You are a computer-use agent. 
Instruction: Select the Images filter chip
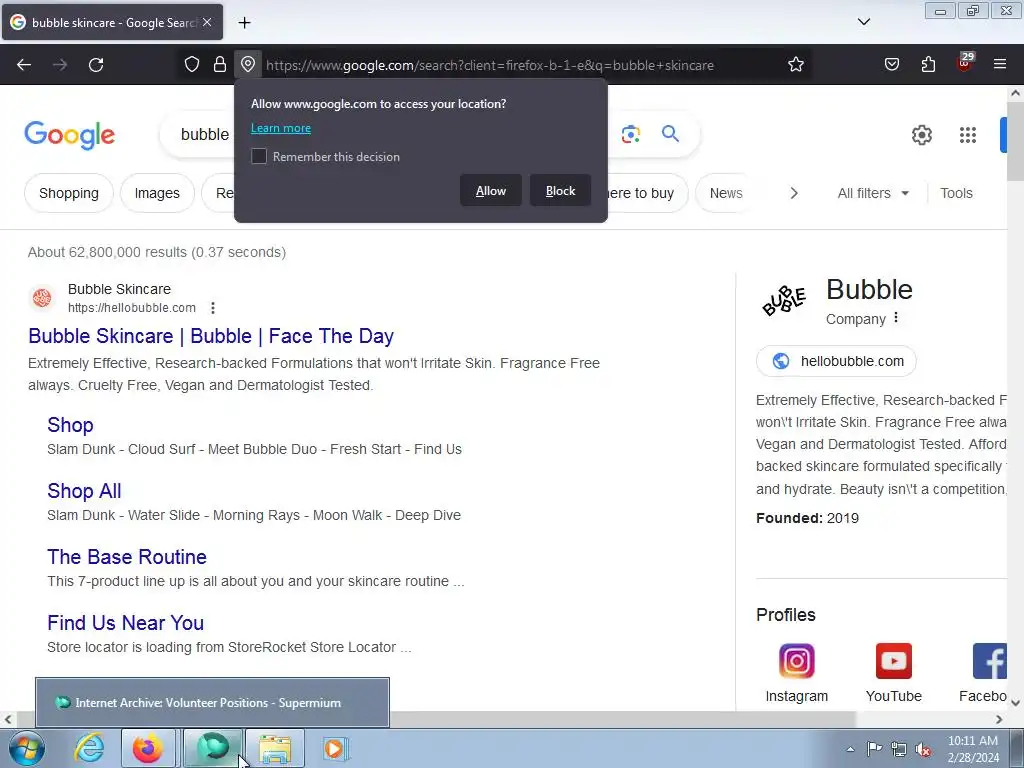pyautogui.click(x=157, y=193)
